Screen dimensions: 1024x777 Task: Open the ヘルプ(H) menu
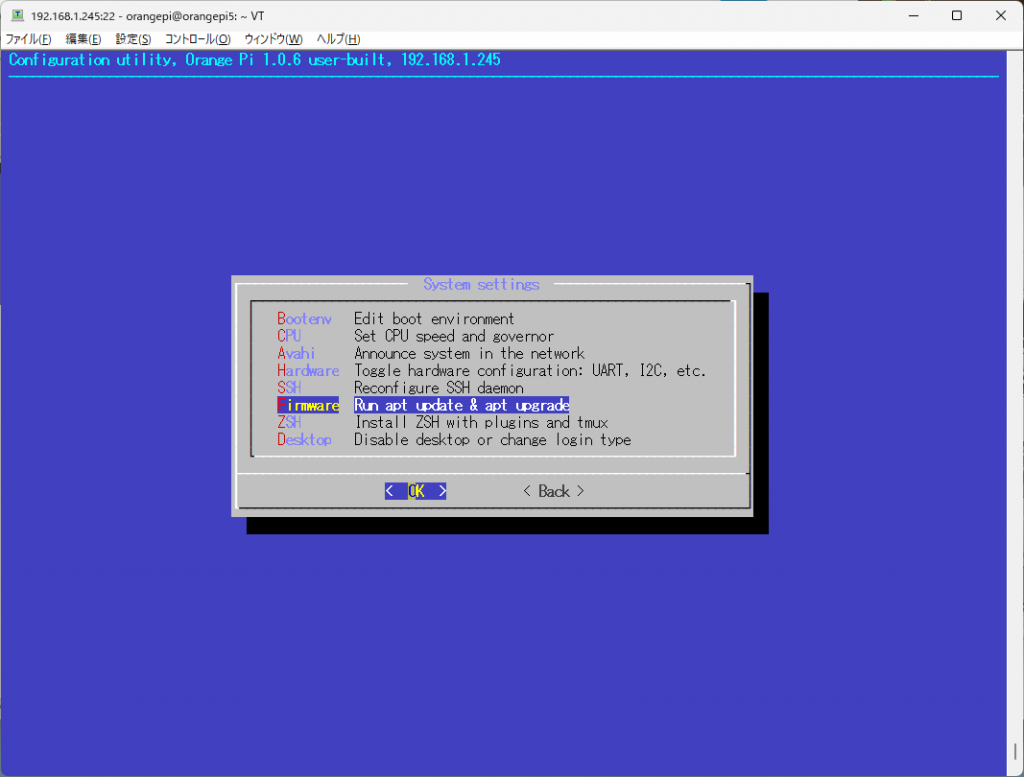[x=338, y=39]
